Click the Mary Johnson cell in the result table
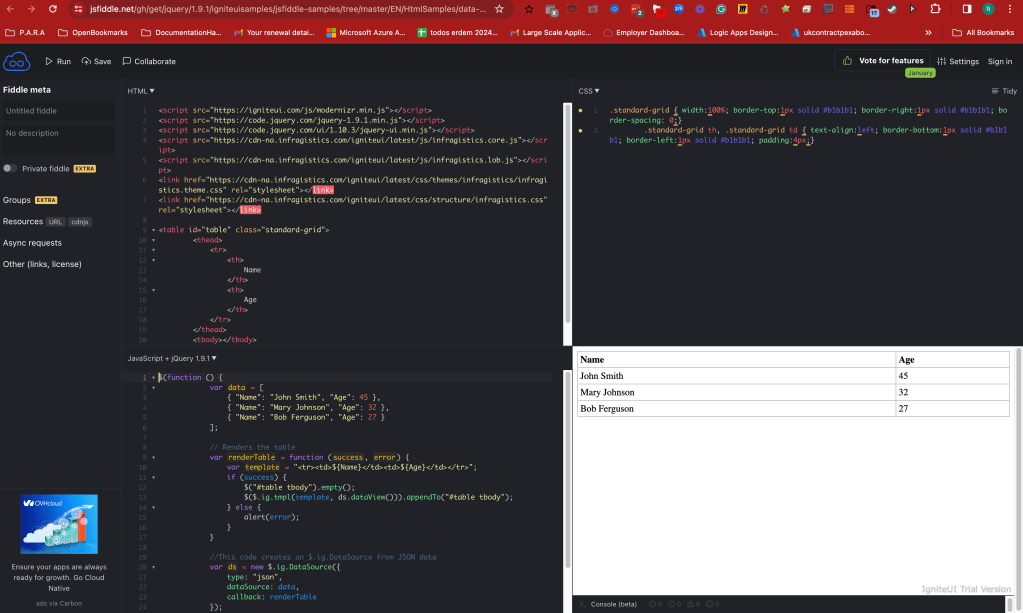1023x613 pixels. 736,392
